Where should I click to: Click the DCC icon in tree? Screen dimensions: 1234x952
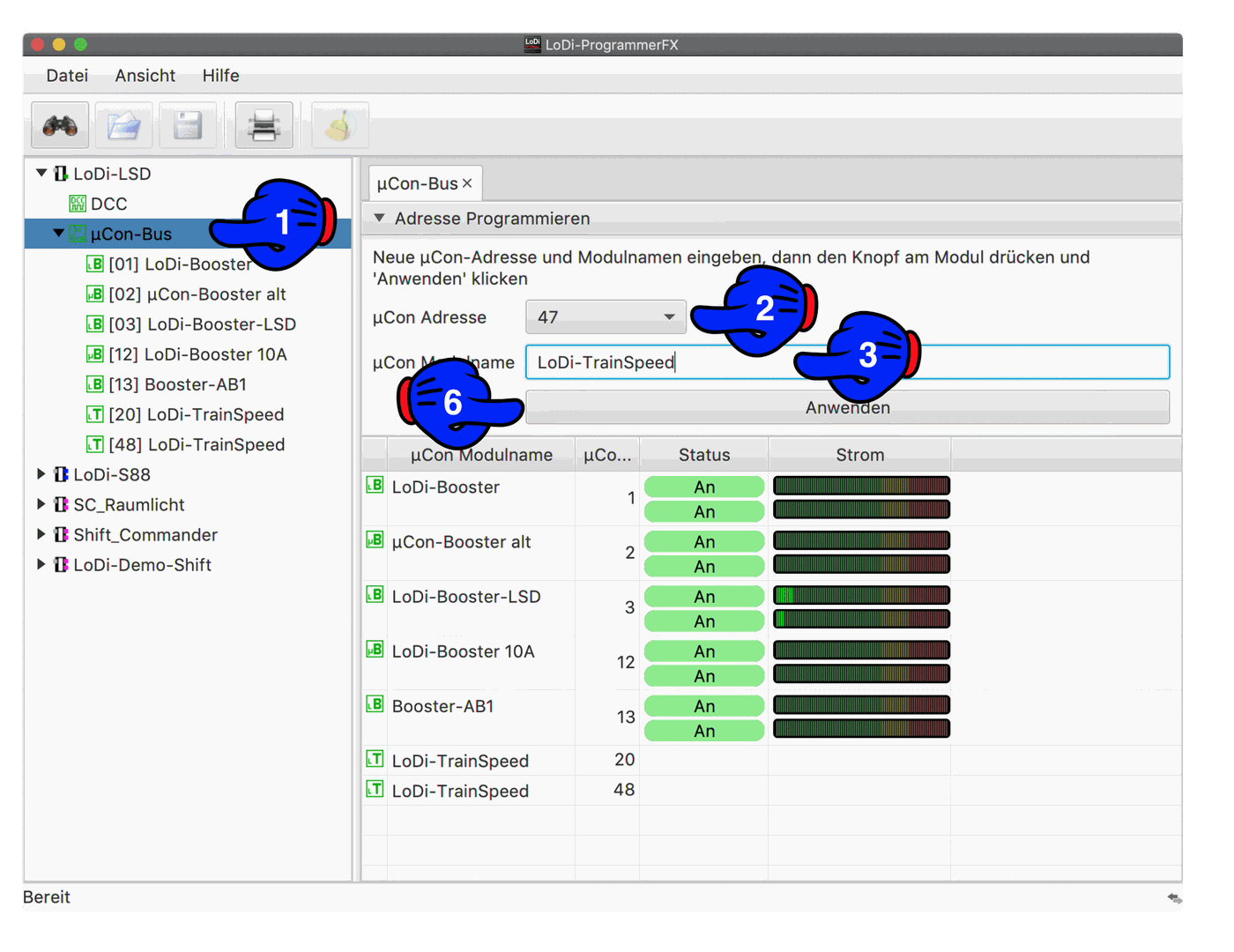click(x=78, y=204)
